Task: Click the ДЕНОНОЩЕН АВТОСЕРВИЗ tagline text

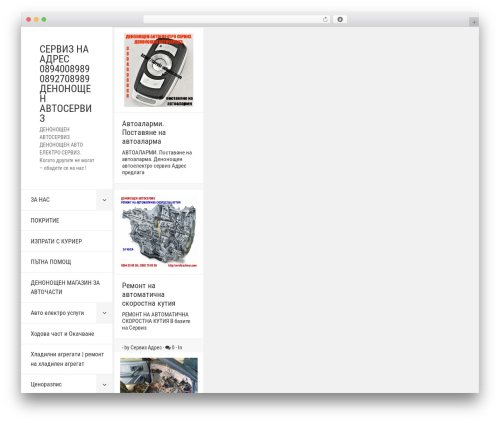Action: [67, 149]
